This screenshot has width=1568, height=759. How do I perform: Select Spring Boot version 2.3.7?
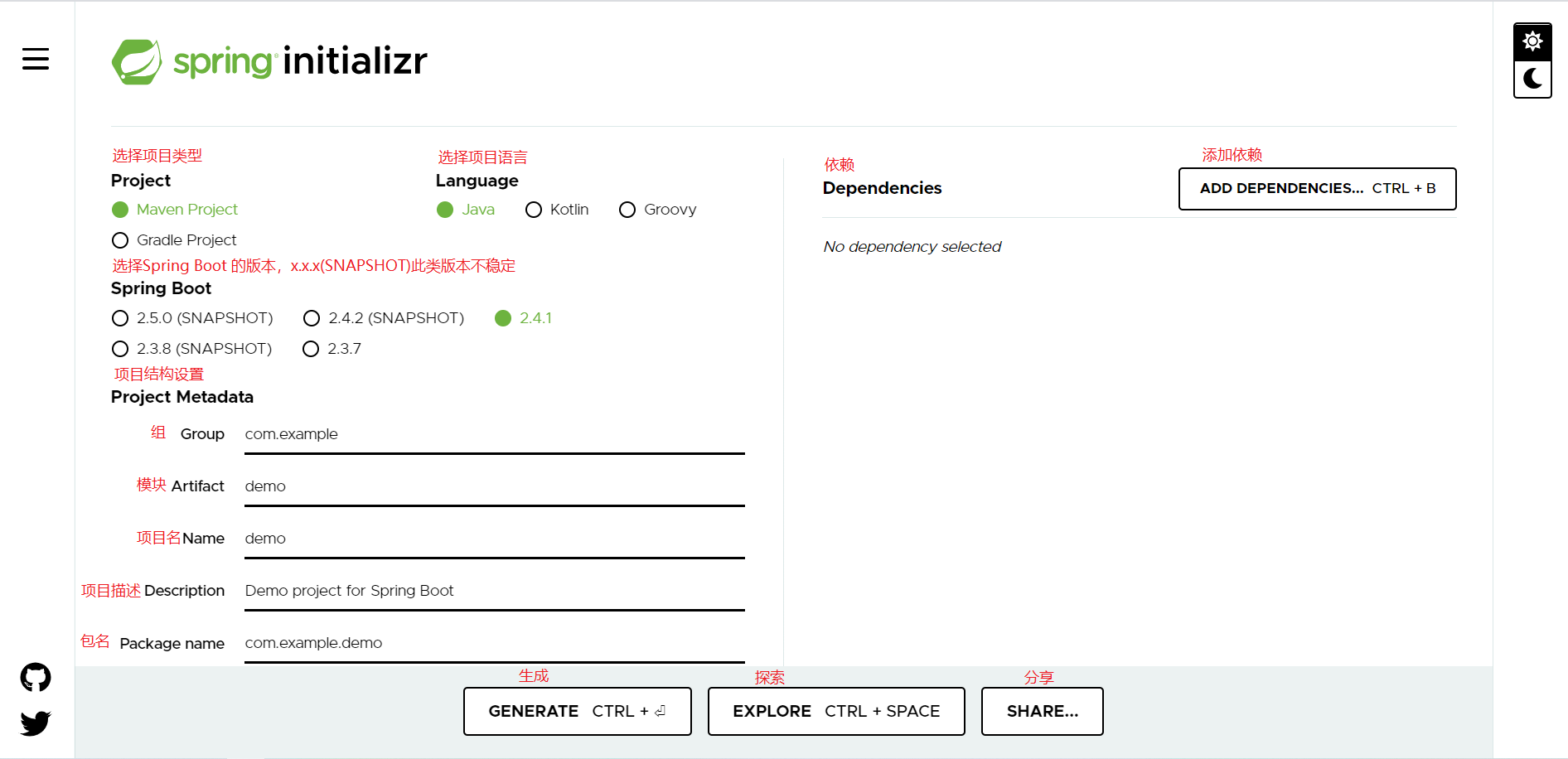[332, 349]
